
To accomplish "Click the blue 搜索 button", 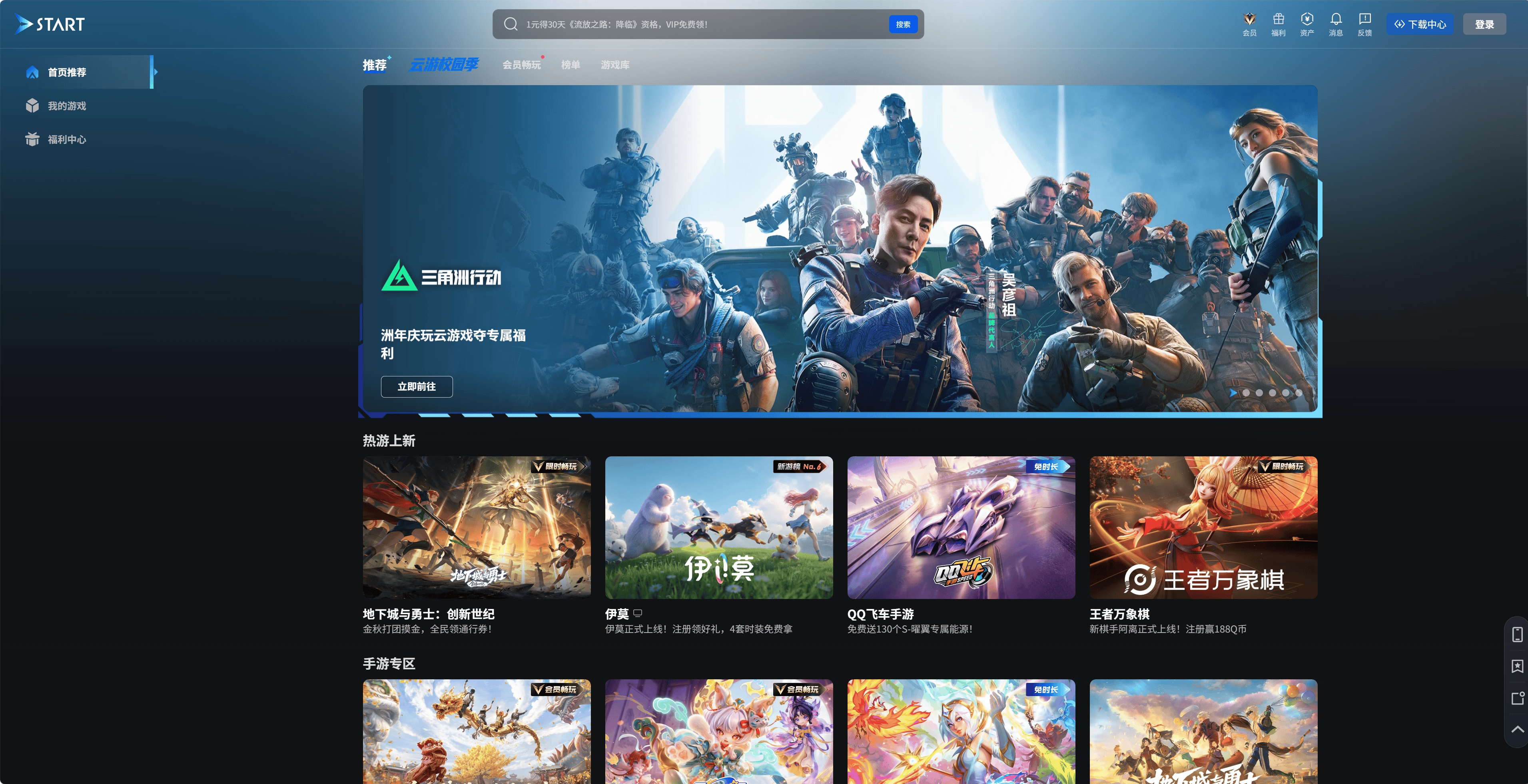I will tap(903, 24).
